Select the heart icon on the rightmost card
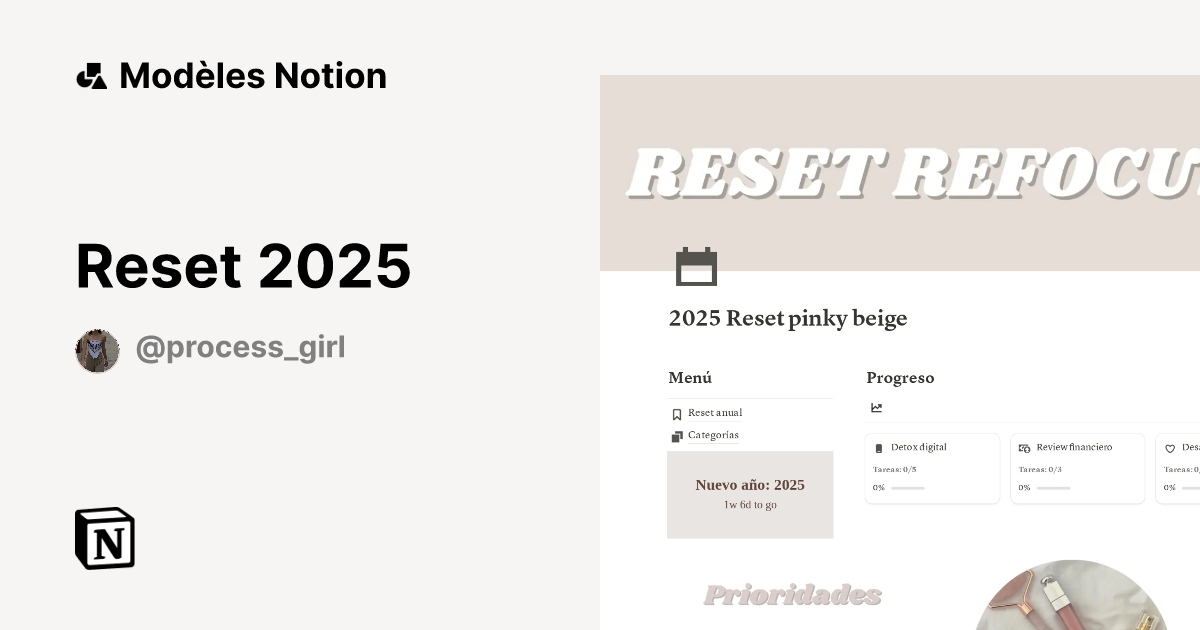The image size is (1200, 630). click(x=1169, y=448)
